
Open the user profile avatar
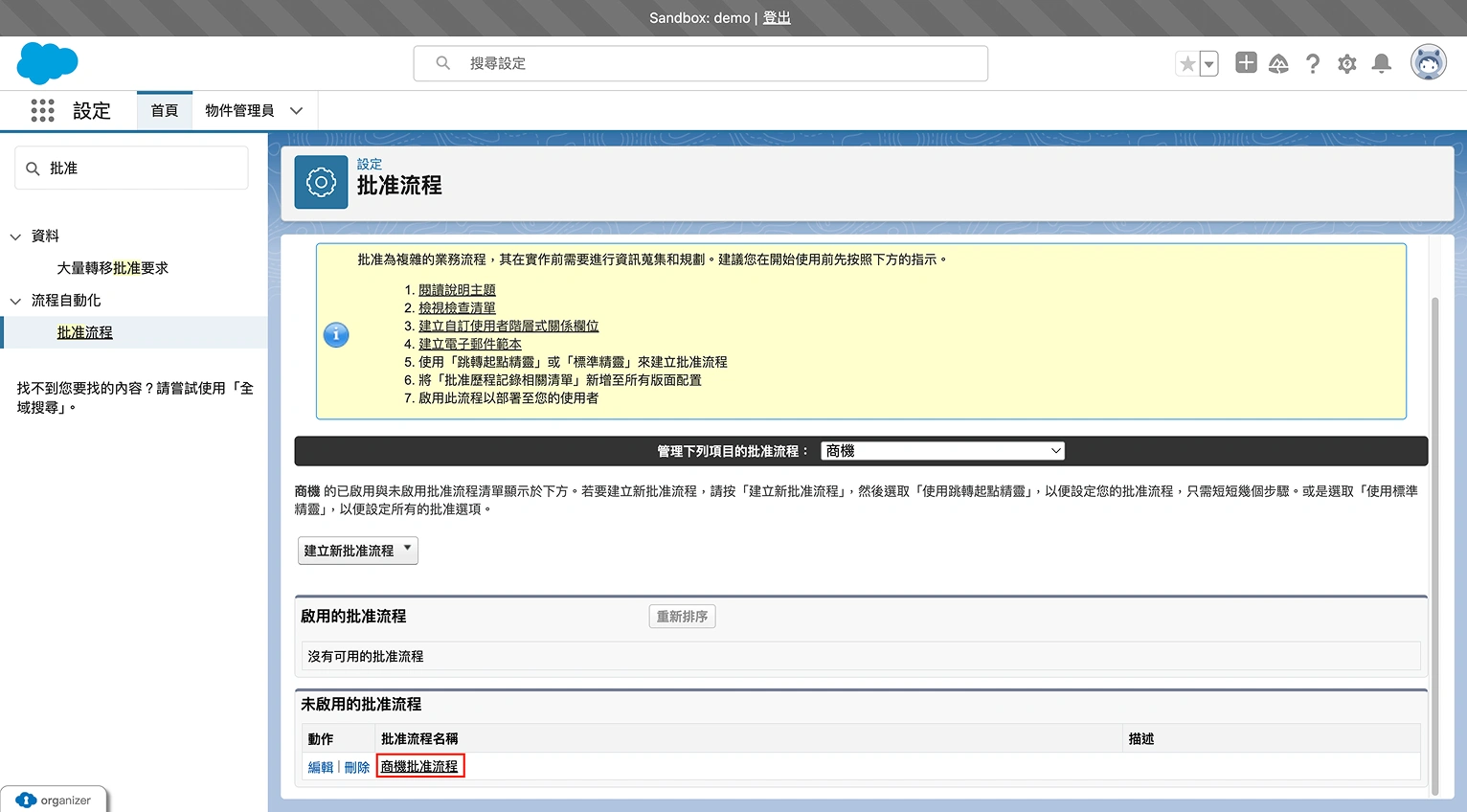click(1428, 63)
